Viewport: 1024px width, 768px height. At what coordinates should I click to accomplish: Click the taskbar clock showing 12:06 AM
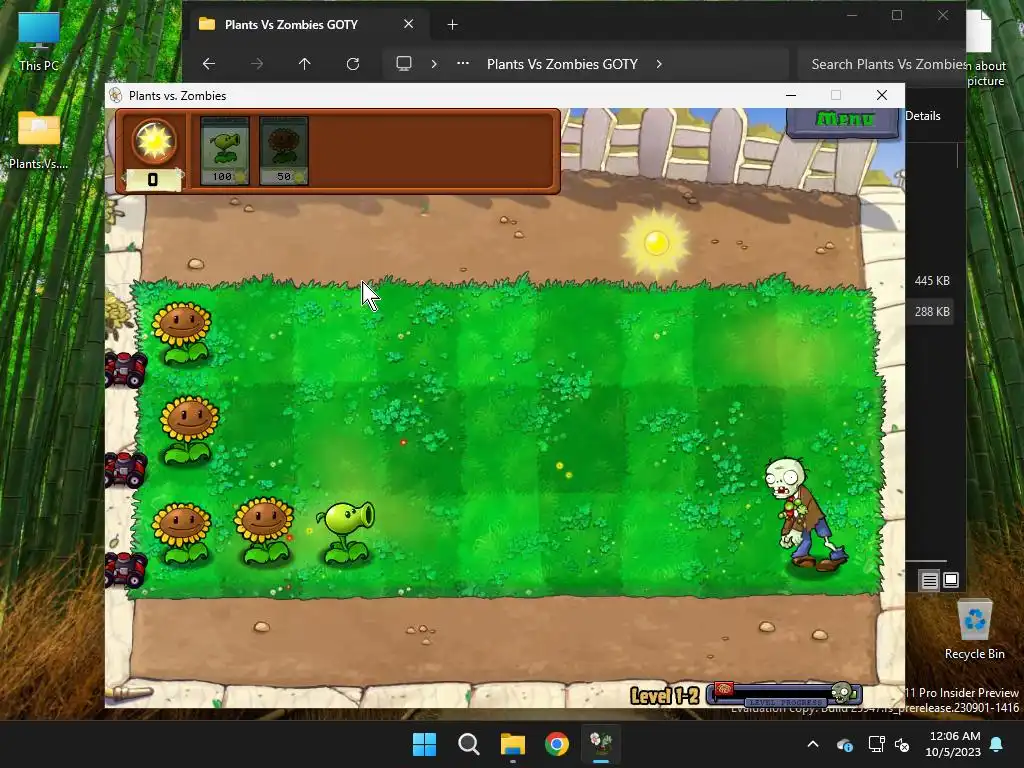953,744
